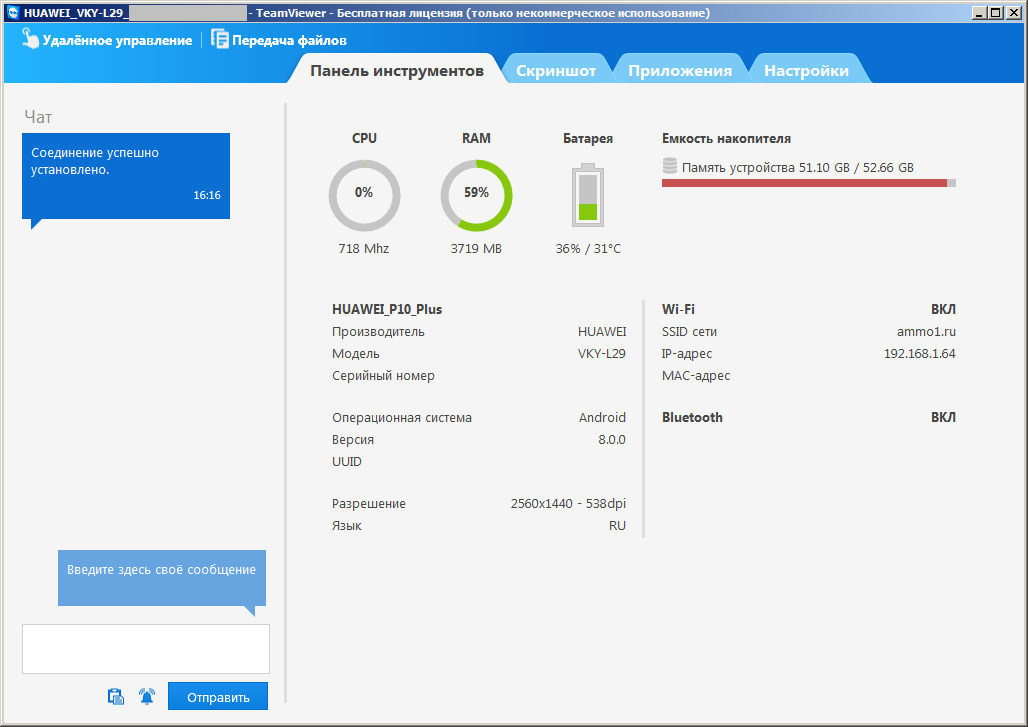Click the file transfer documents icon

[x=220, y=39]
